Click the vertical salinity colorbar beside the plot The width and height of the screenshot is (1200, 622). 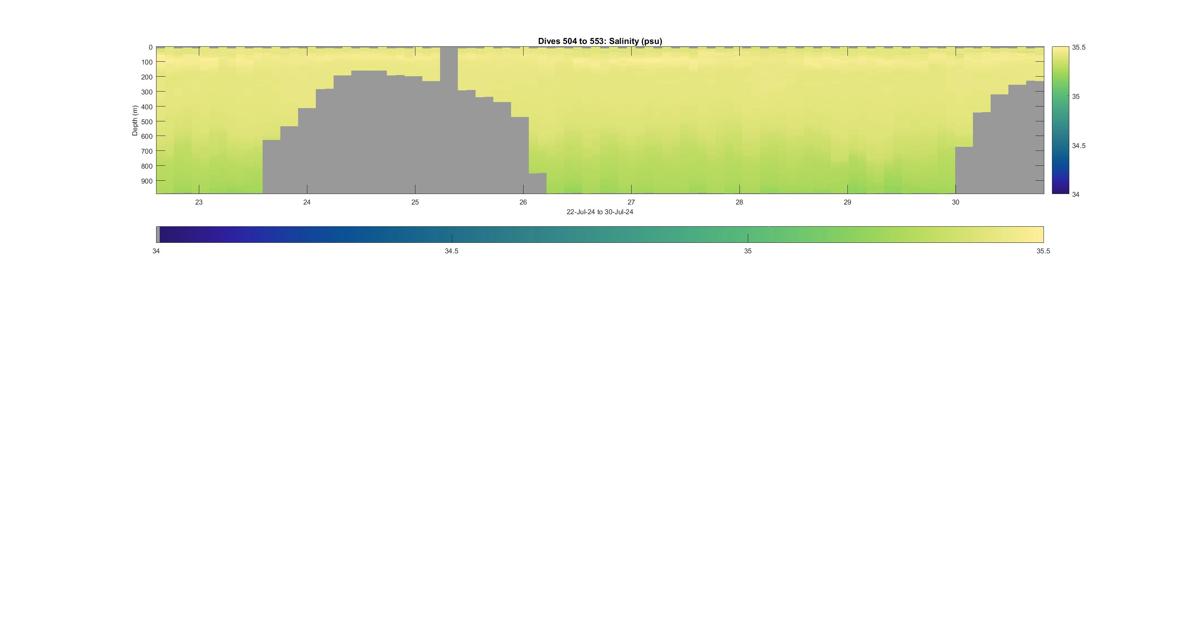point(1060,120)
